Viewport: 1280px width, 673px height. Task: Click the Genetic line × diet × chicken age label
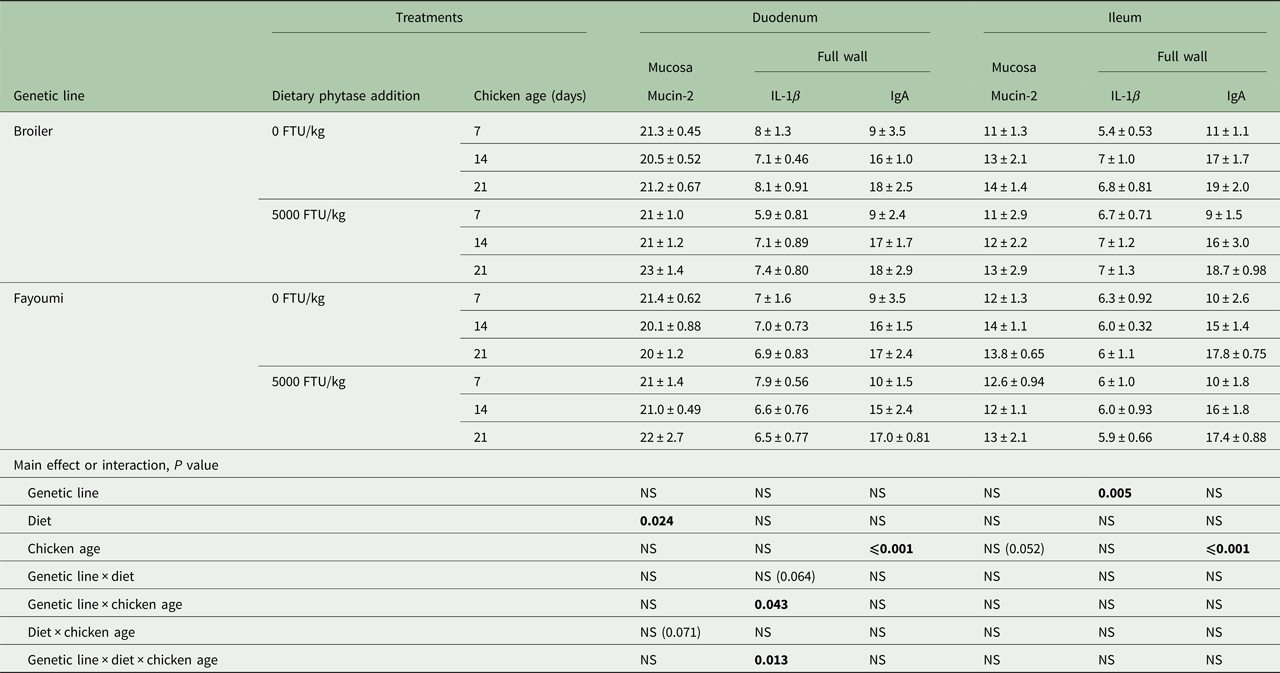click(122, 660)
